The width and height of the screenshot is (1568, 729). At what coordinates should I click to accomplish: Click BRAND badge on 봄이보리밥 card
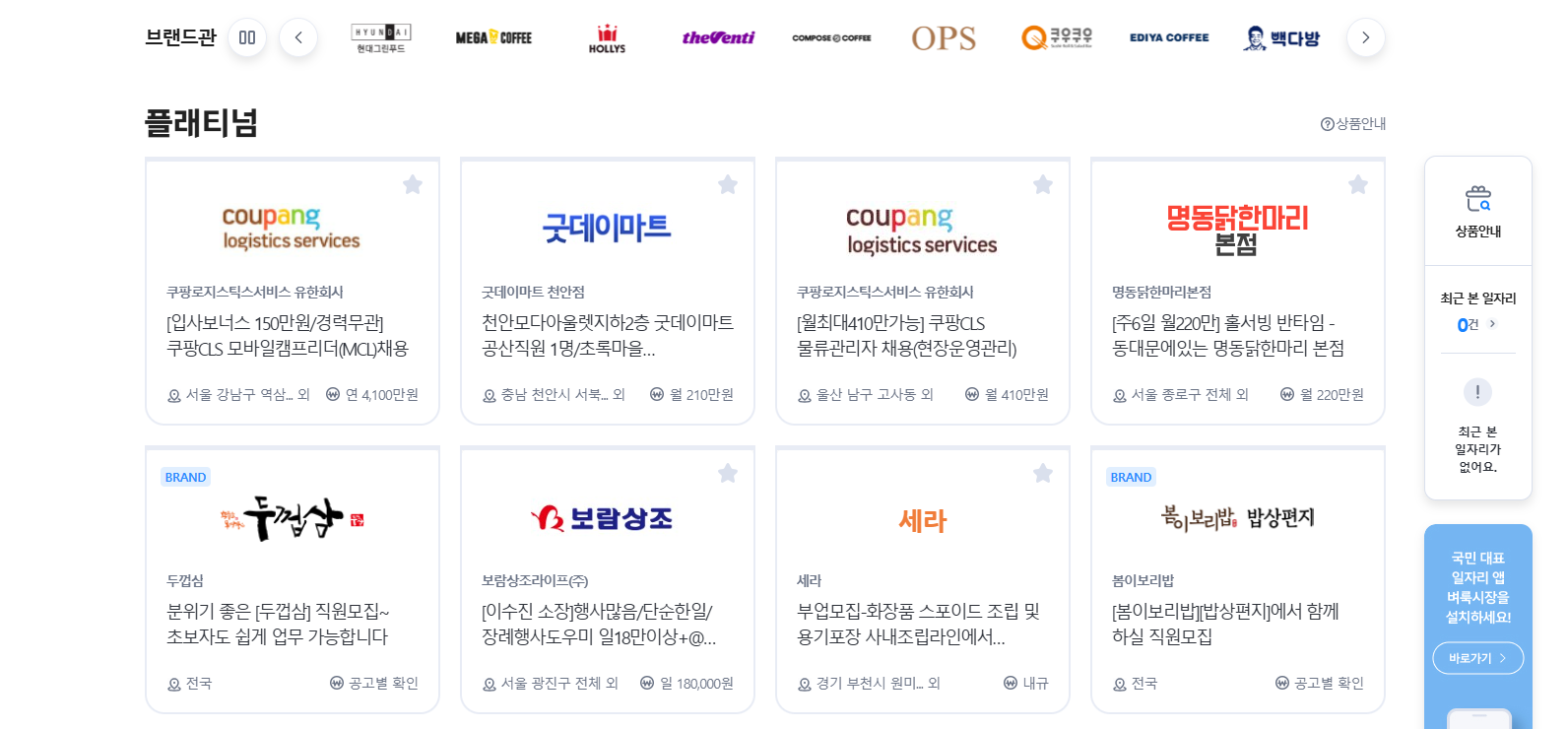pyautogui.click(x=1131, y=477)
